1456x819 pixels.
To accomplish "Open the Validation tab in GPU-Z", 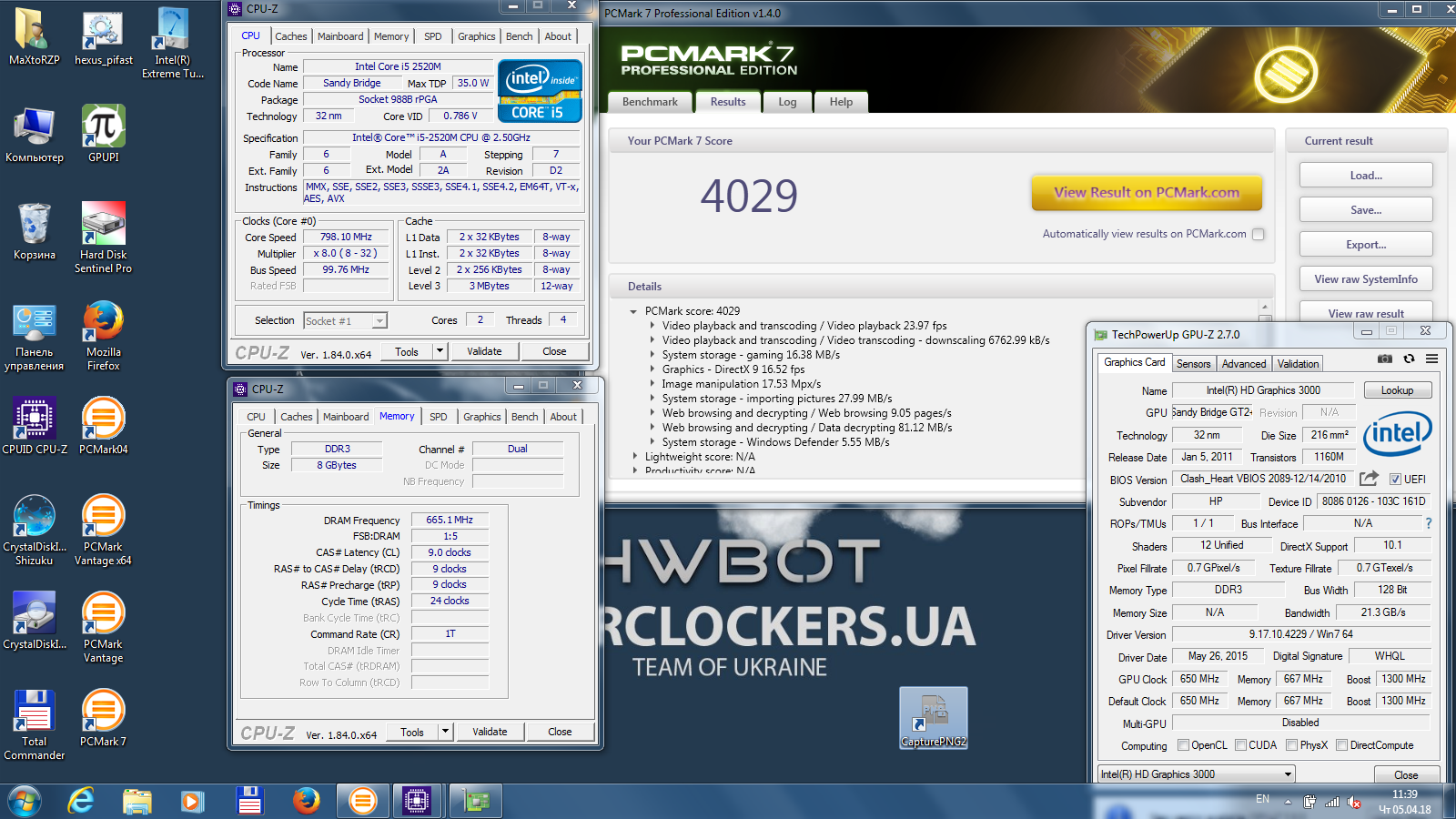I will (x=1298, y=364).
